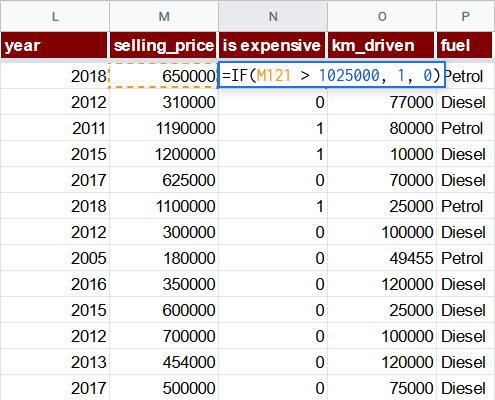Select selling price cell 1100000
The image size is (495, 400).
164,206
